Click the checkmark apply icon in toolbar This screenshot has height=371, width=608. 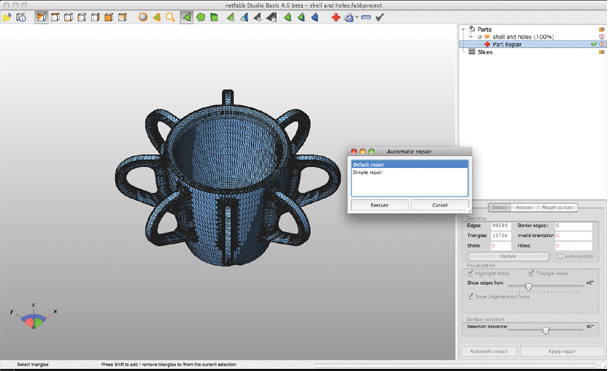click(380, 17)
